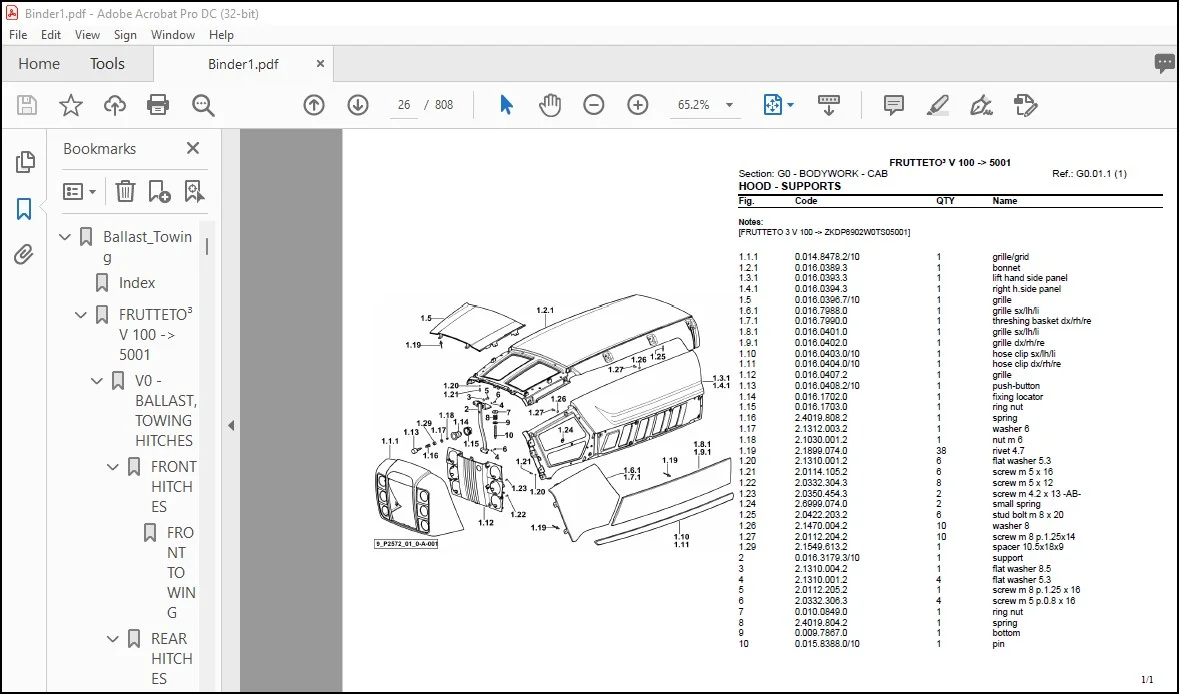
Task: Click the cloud upload icon
Action: (x=114, y=105)
